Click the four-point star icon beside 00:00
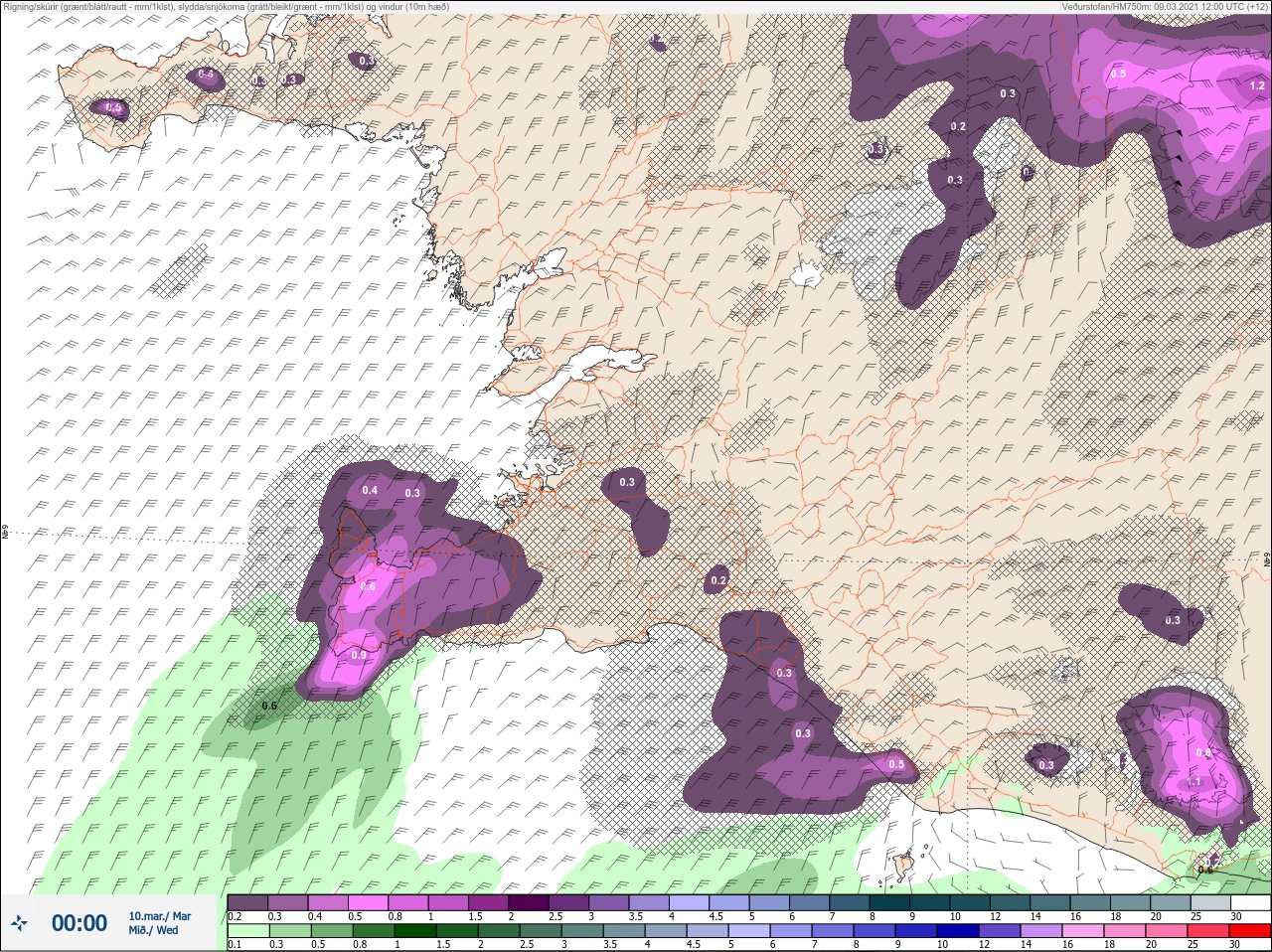Viewport: 1272px width, 952px height. [18, 923]
